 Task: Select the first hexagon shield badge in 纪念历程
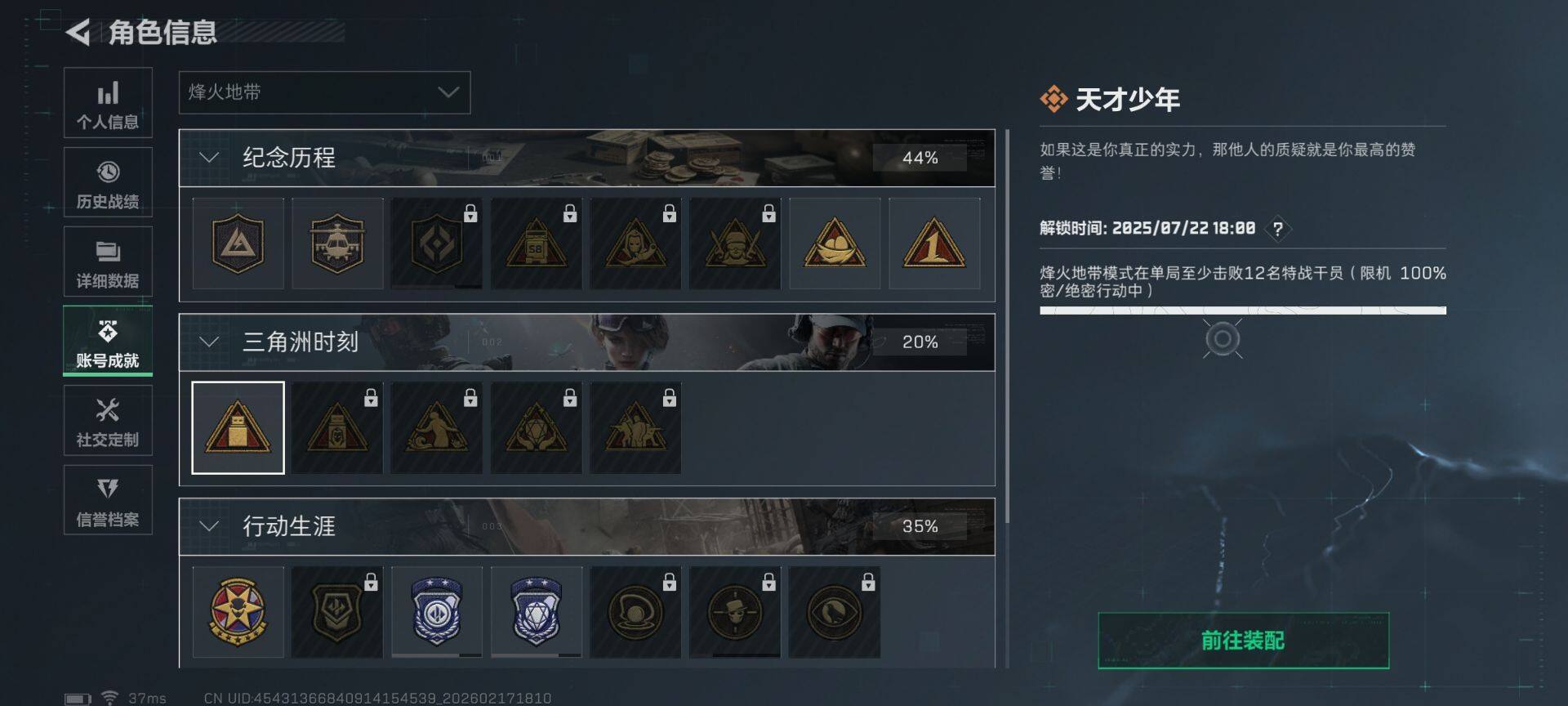(238, 244)
